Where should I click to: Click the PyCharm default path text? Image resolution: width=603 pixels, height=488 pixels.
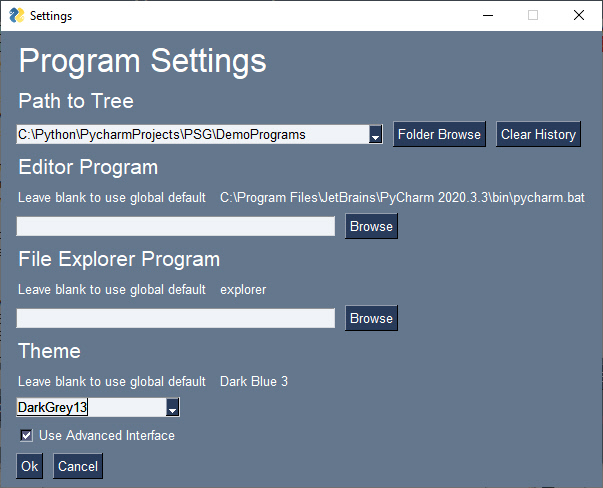tap(402, 198)
